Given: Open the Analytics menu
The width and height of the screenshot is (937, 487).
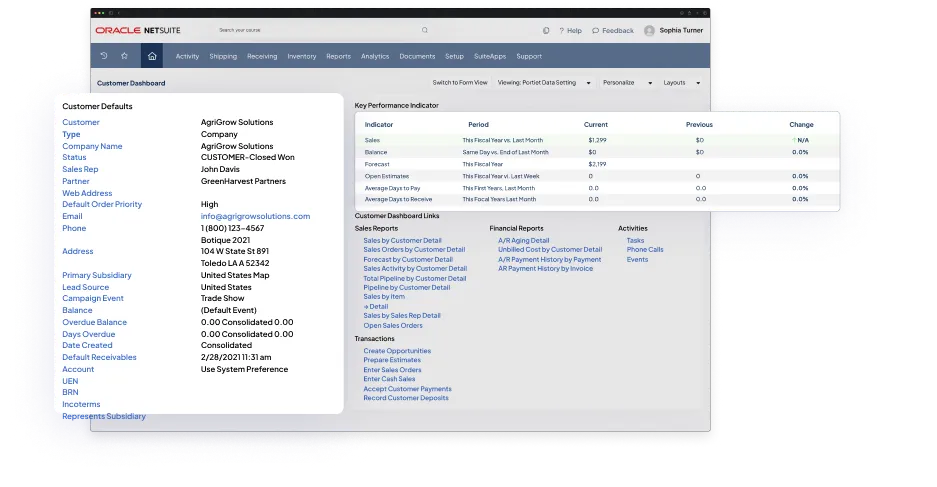Looking at the screenshot, I should click(x=375, y=56).
